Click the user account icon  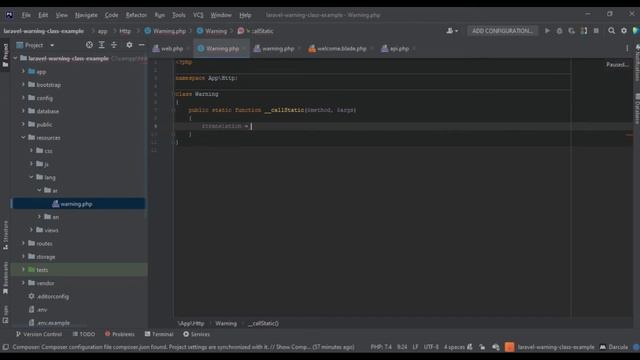pyautogui.click(x=451, y=31)
